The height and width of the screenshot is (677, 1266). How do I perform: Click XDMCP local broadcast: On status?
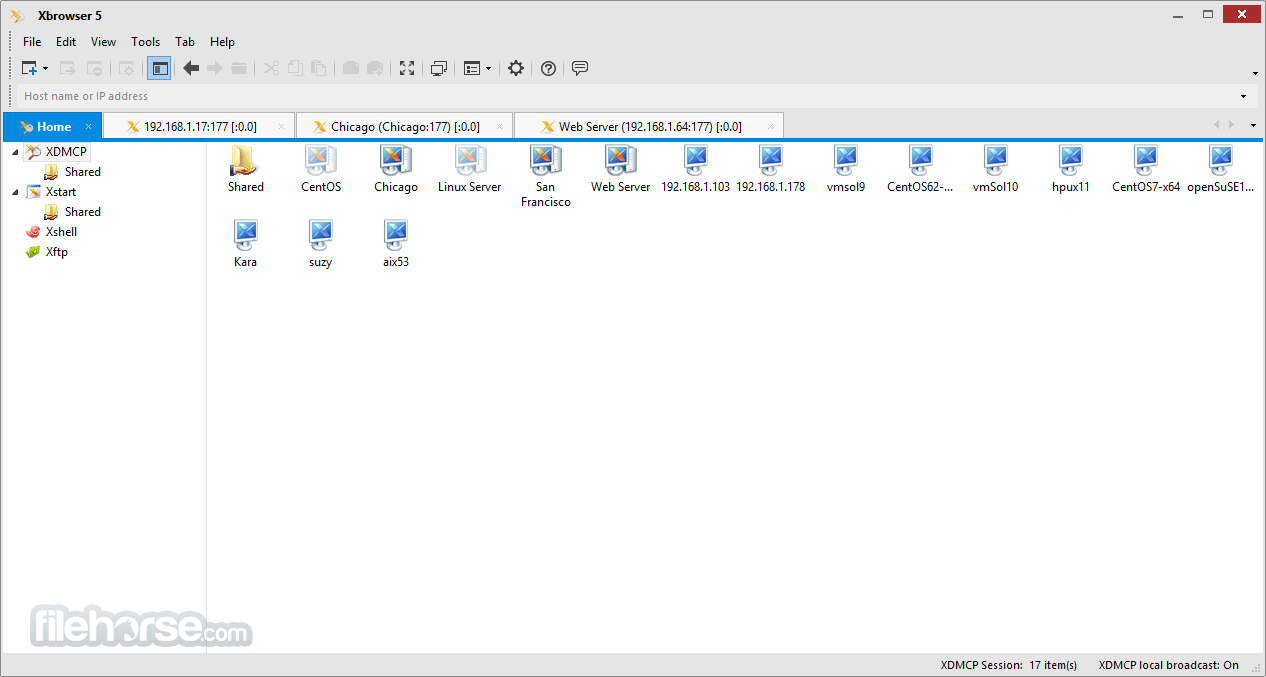1168,665
